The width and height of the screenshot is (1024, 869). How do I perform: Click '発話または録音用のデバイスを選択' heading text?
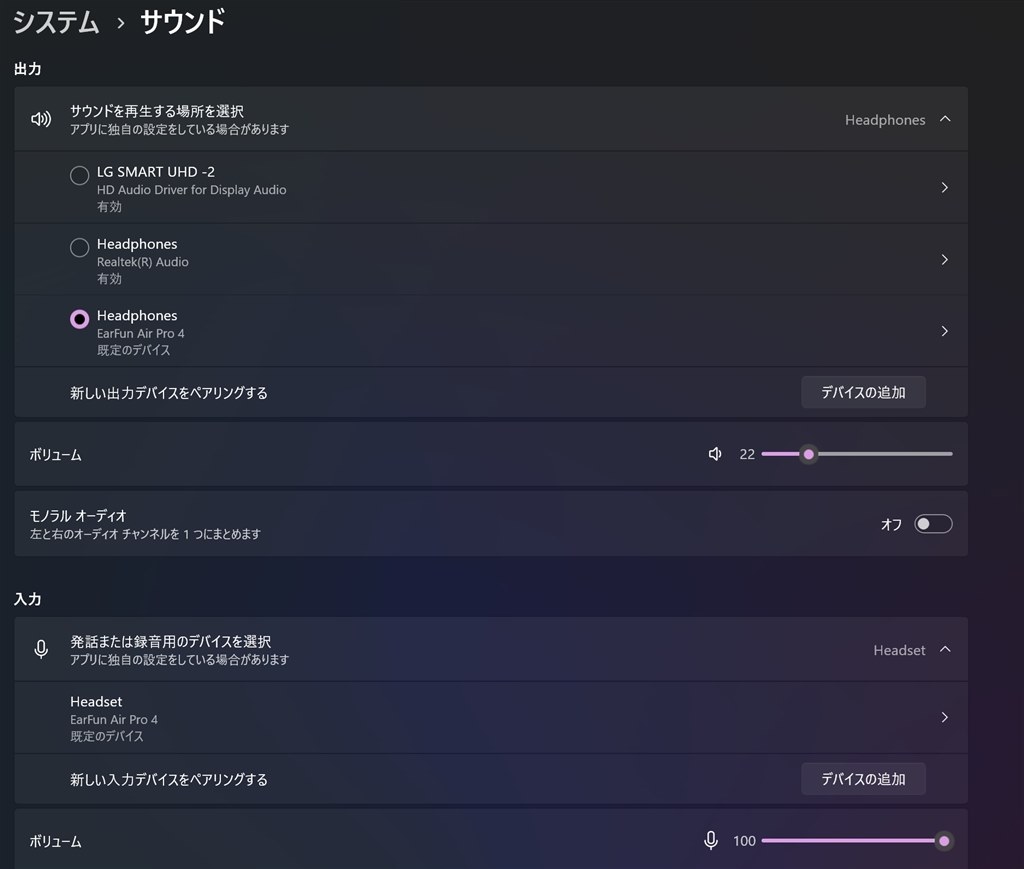[170, 641]
